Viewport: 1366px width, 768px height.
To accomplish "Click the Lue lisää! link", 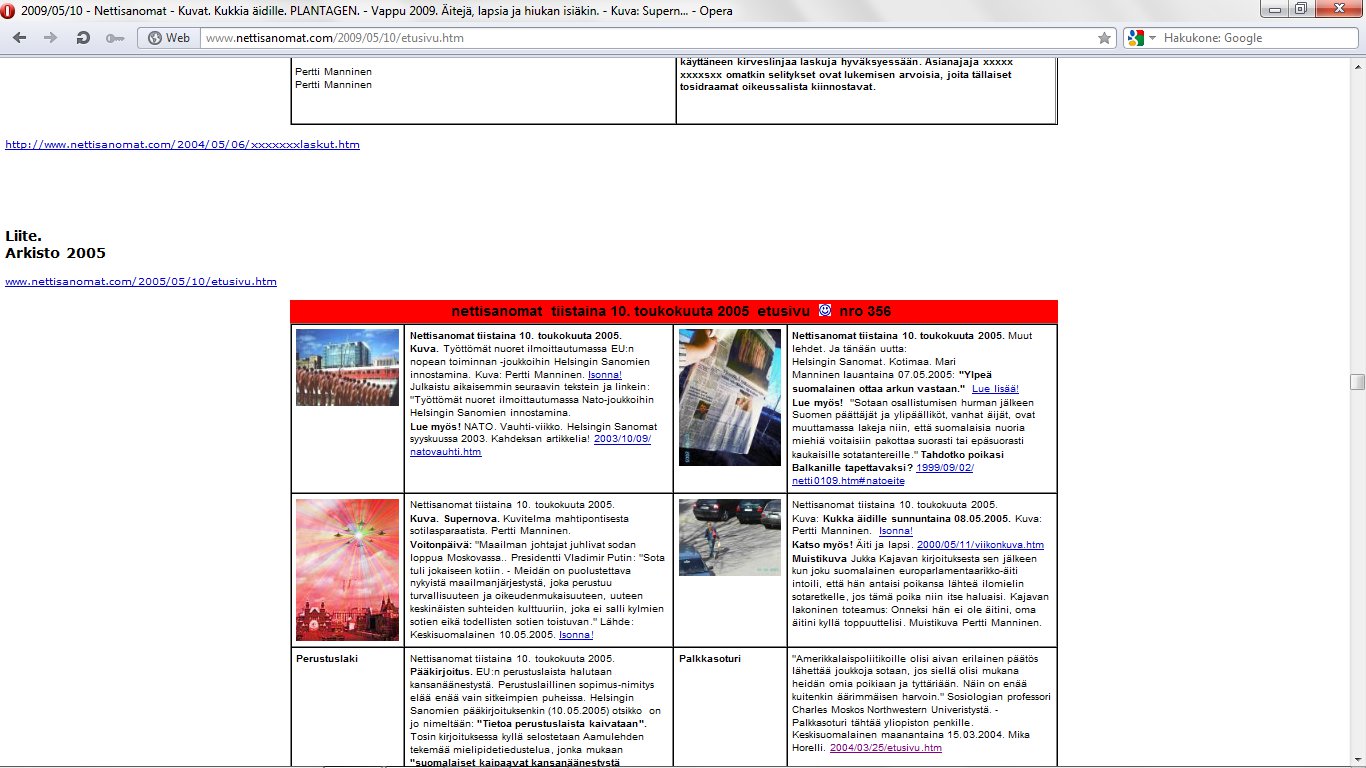I will 995,388.
